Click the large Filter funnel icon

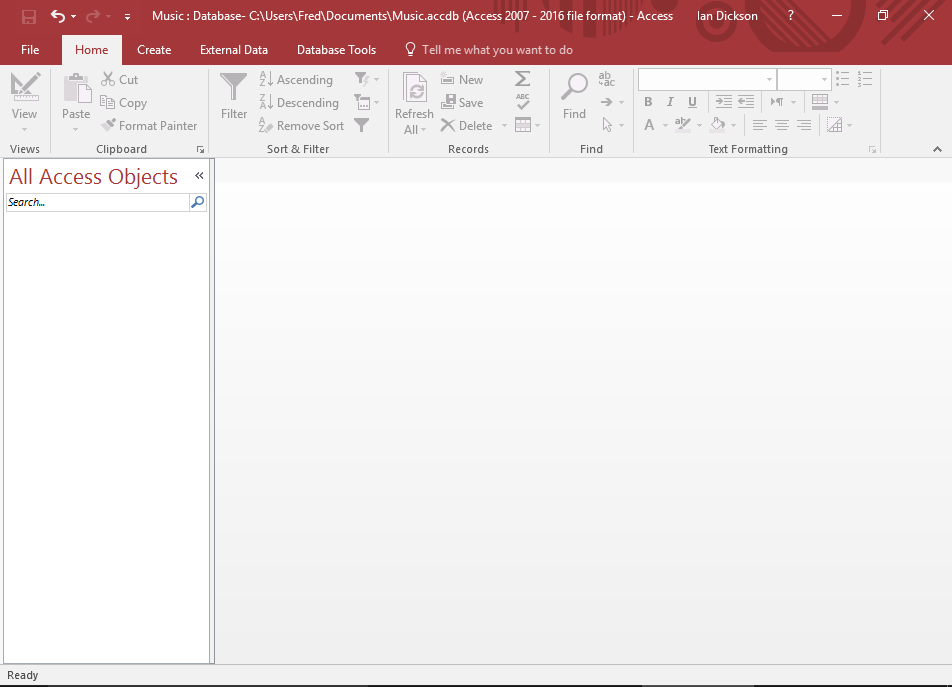click(234, 88)
